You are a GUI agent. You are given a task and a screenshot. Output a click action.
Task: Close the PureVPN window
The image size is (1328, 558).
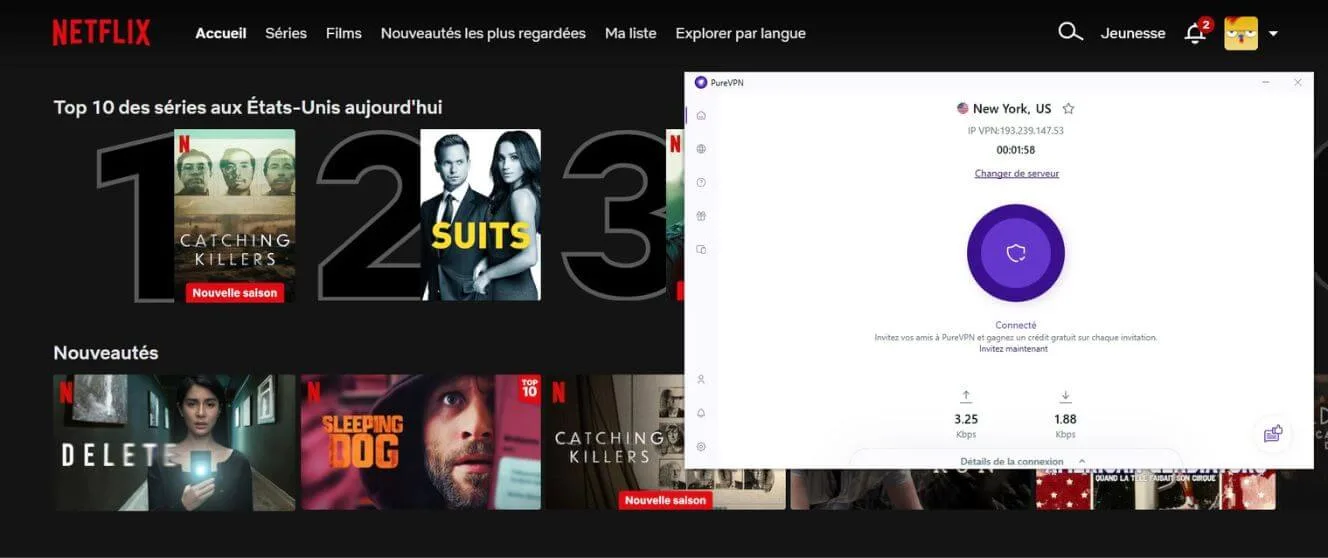[1298, 82]
